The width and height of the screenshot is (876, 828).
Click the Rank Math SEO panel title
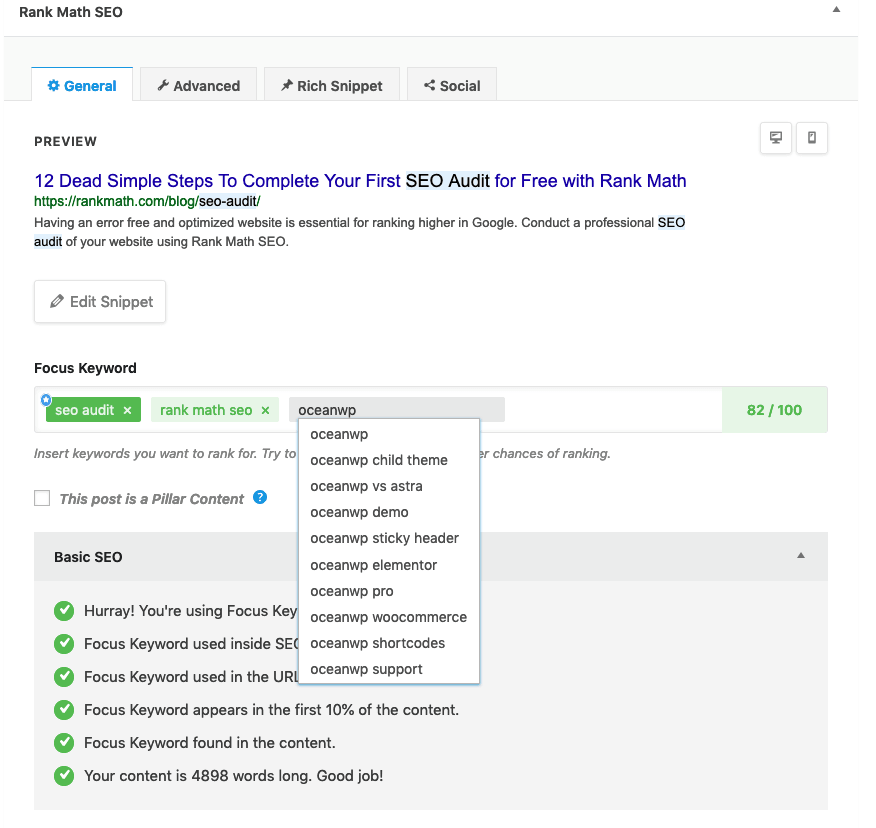pyautogui.click(x=71, y=12)
